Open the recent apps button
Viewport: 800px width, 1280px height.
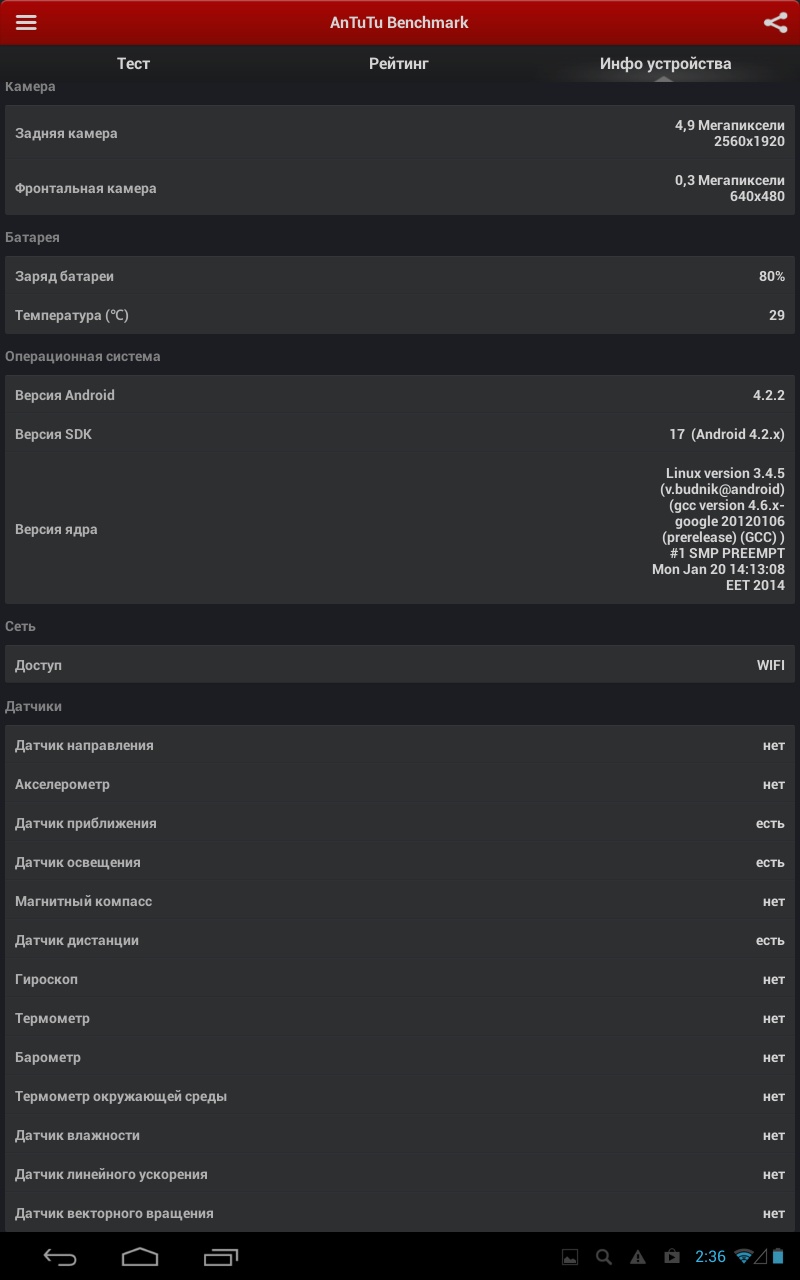click(x=221, y=1256)
